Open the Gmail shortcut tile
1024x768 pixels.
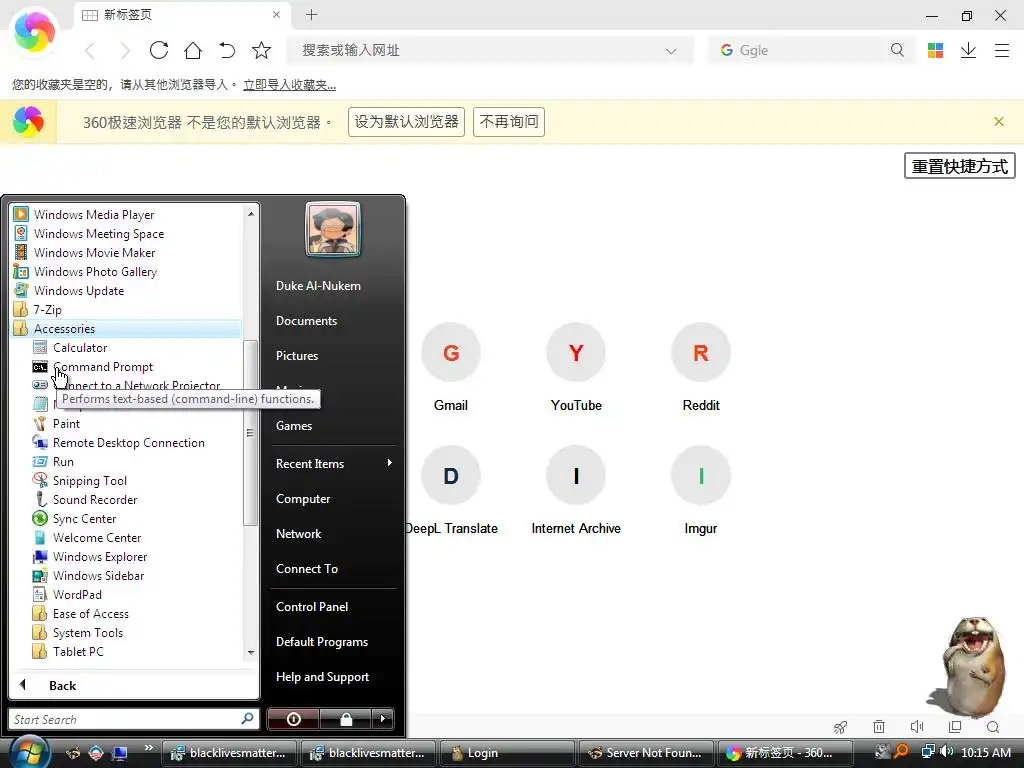(x=451, y=367)
